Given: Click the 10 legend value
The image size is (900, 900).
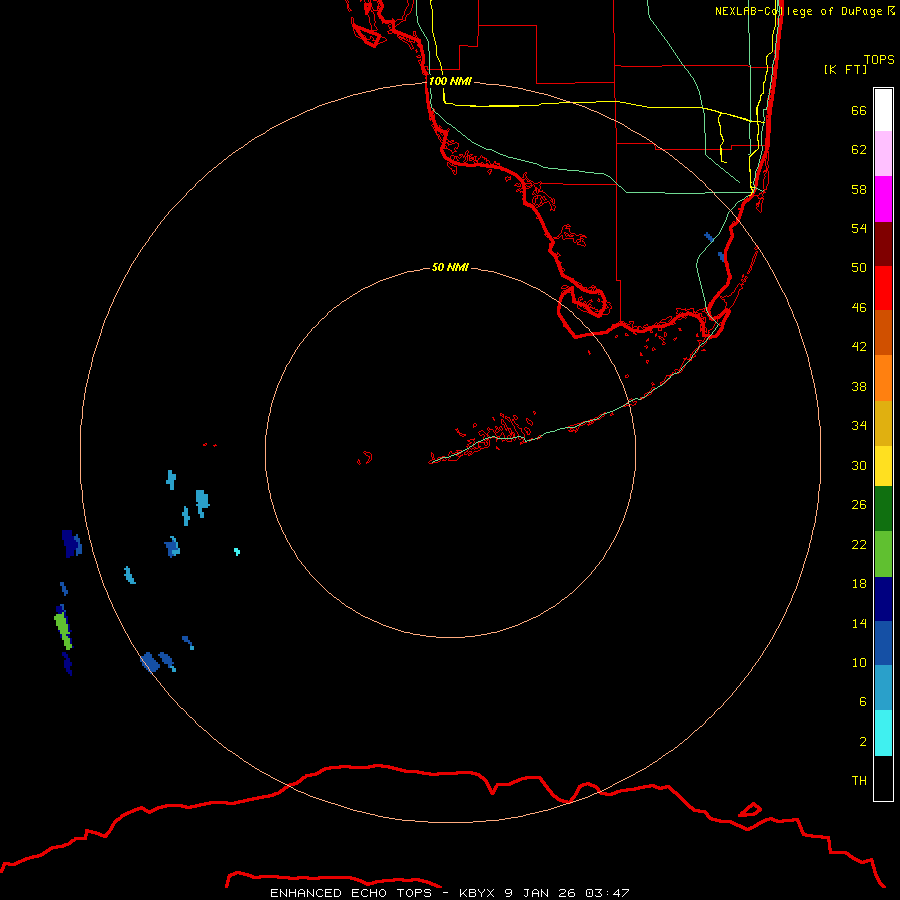Looking at the screenshot, I should [x=859, y=662].
